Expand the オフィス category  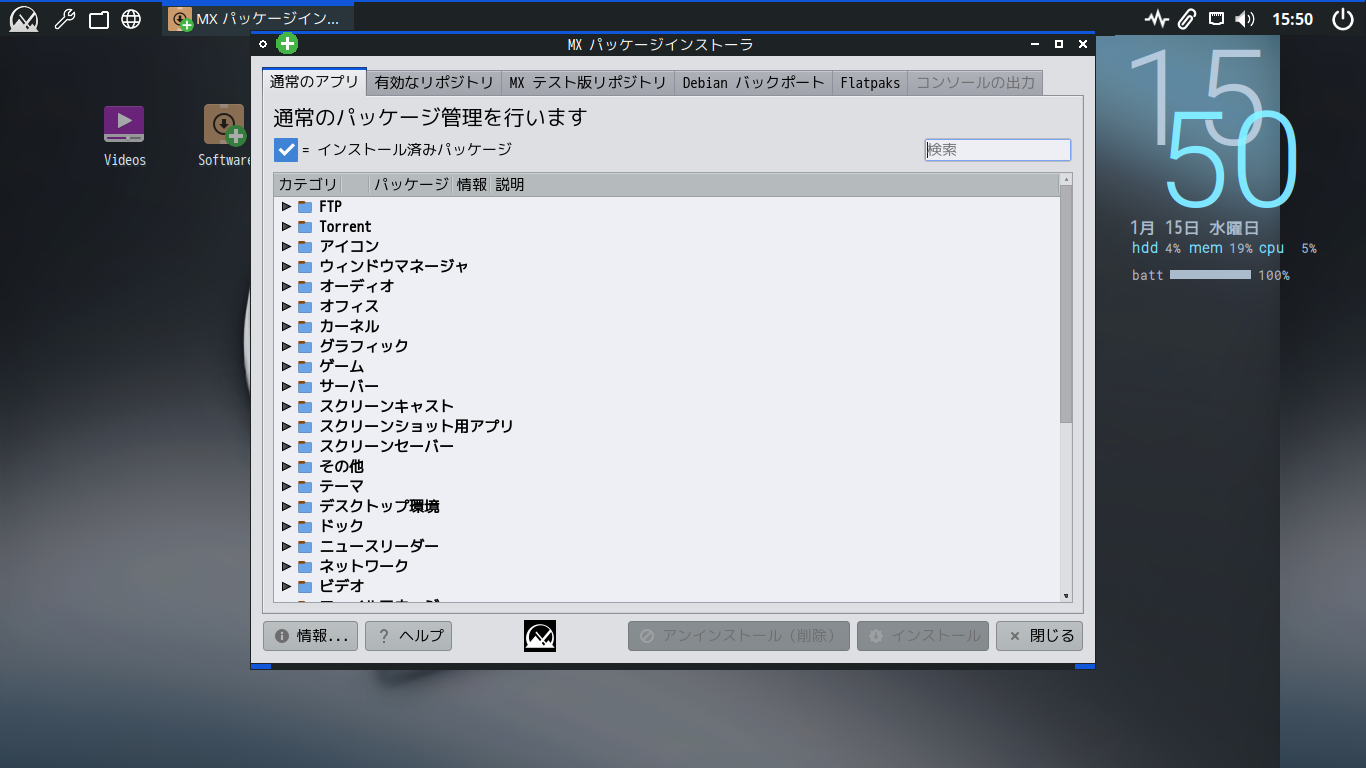click(286, 306)
